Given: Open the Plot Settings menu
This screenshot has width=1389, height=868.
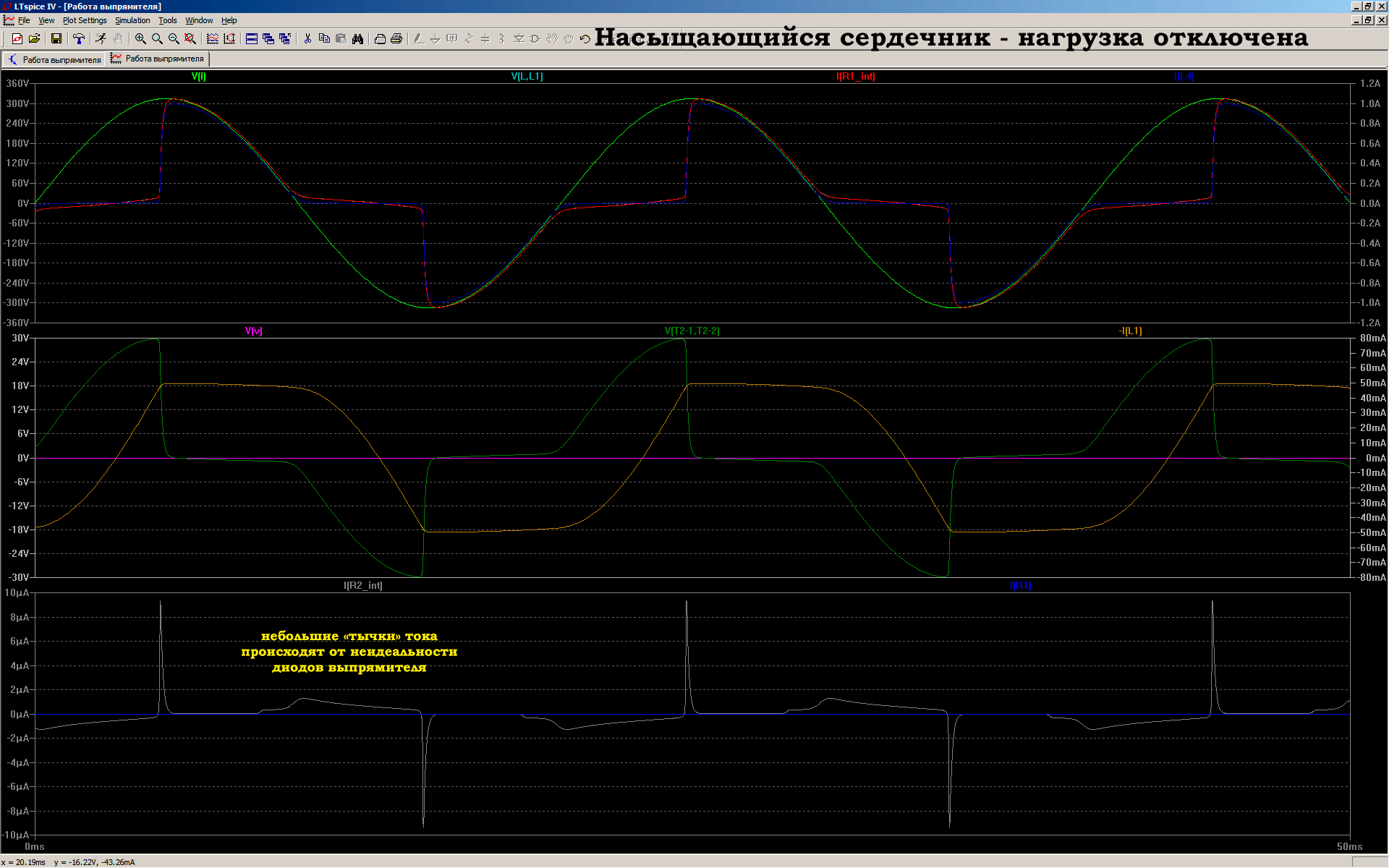Looking at the screenshot, I should pos(85,20).
